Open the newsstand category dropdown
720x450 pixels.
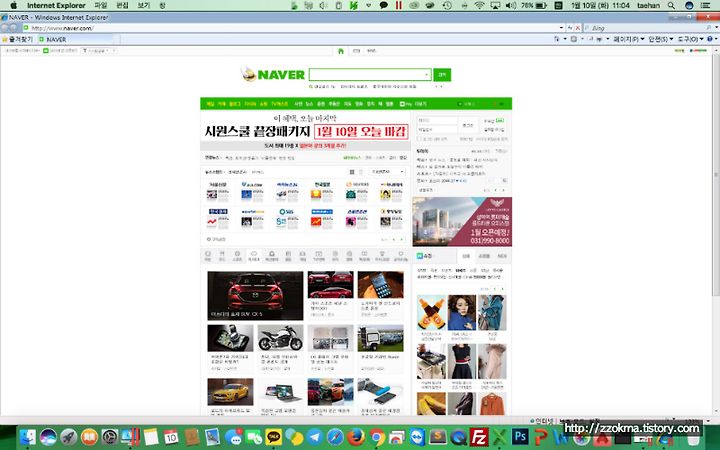388,172
